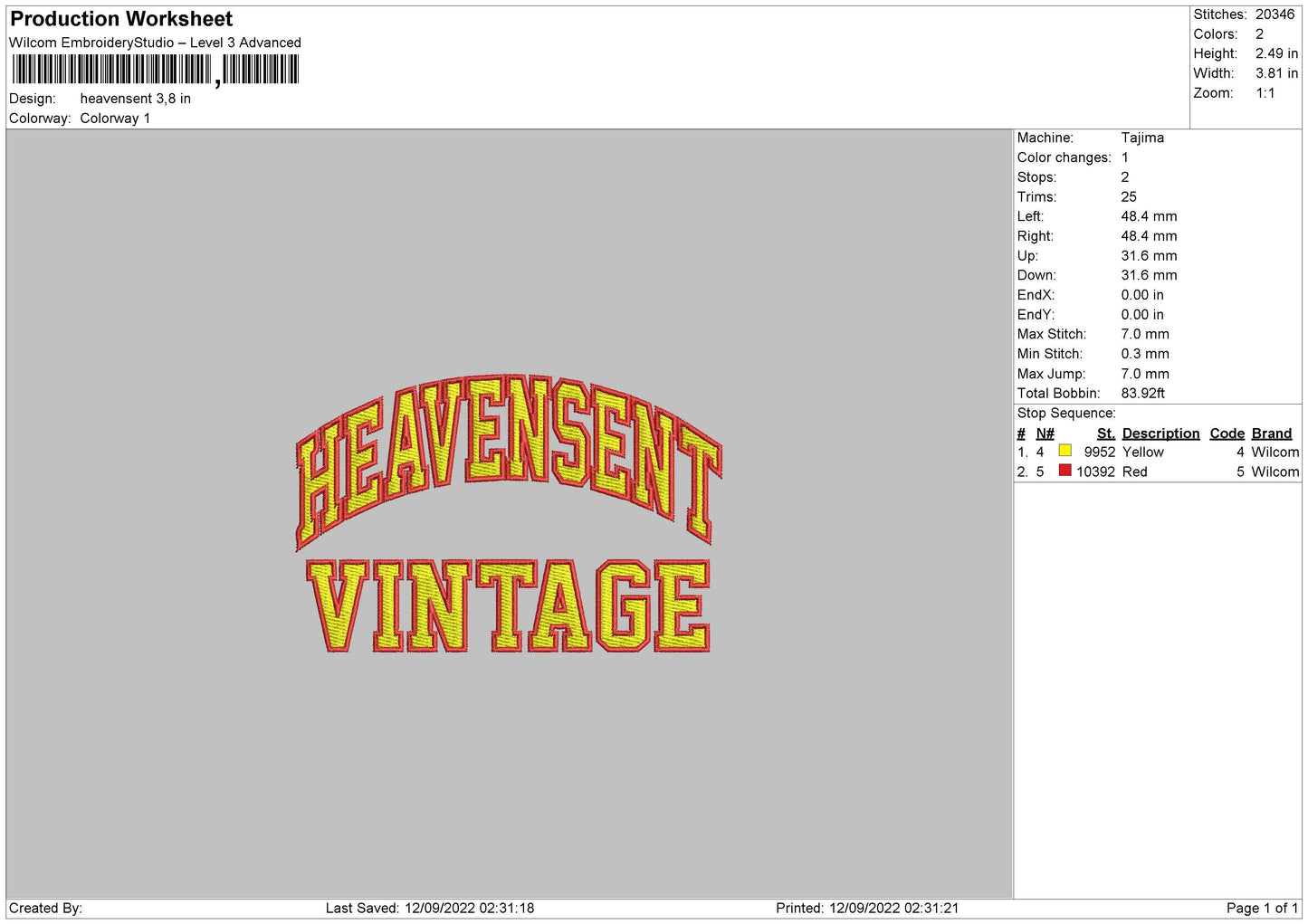Image resolution: width=1308 pixels, height=924 pixels.
Task: Click the Machine value Tajima
Action: coord(1142,138)
